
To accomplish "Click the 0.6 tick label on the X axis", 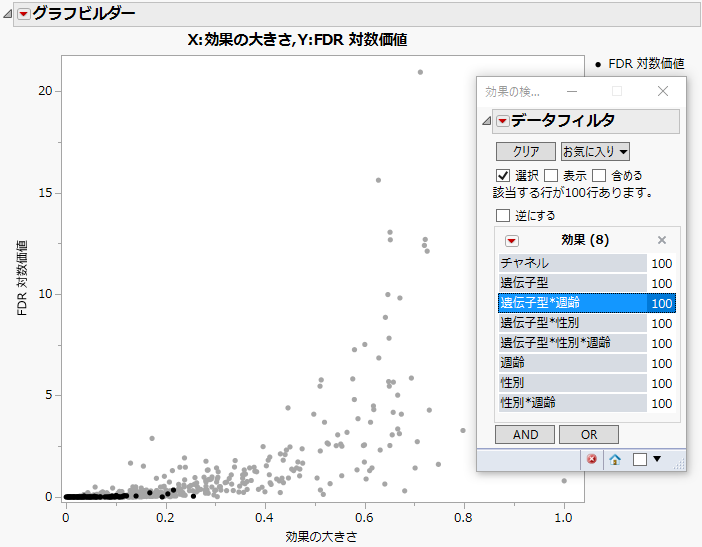I will (364, 518).
